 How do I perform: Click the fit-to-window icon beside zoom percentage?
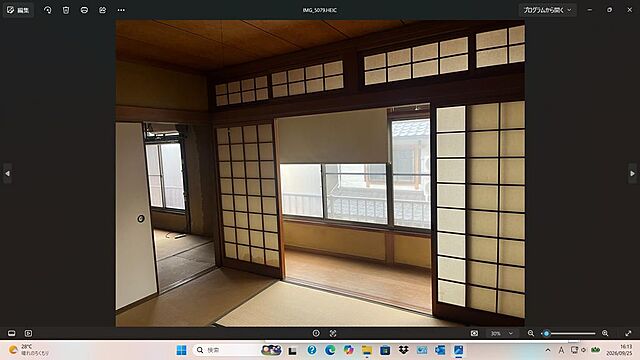(x=474, y=333)
